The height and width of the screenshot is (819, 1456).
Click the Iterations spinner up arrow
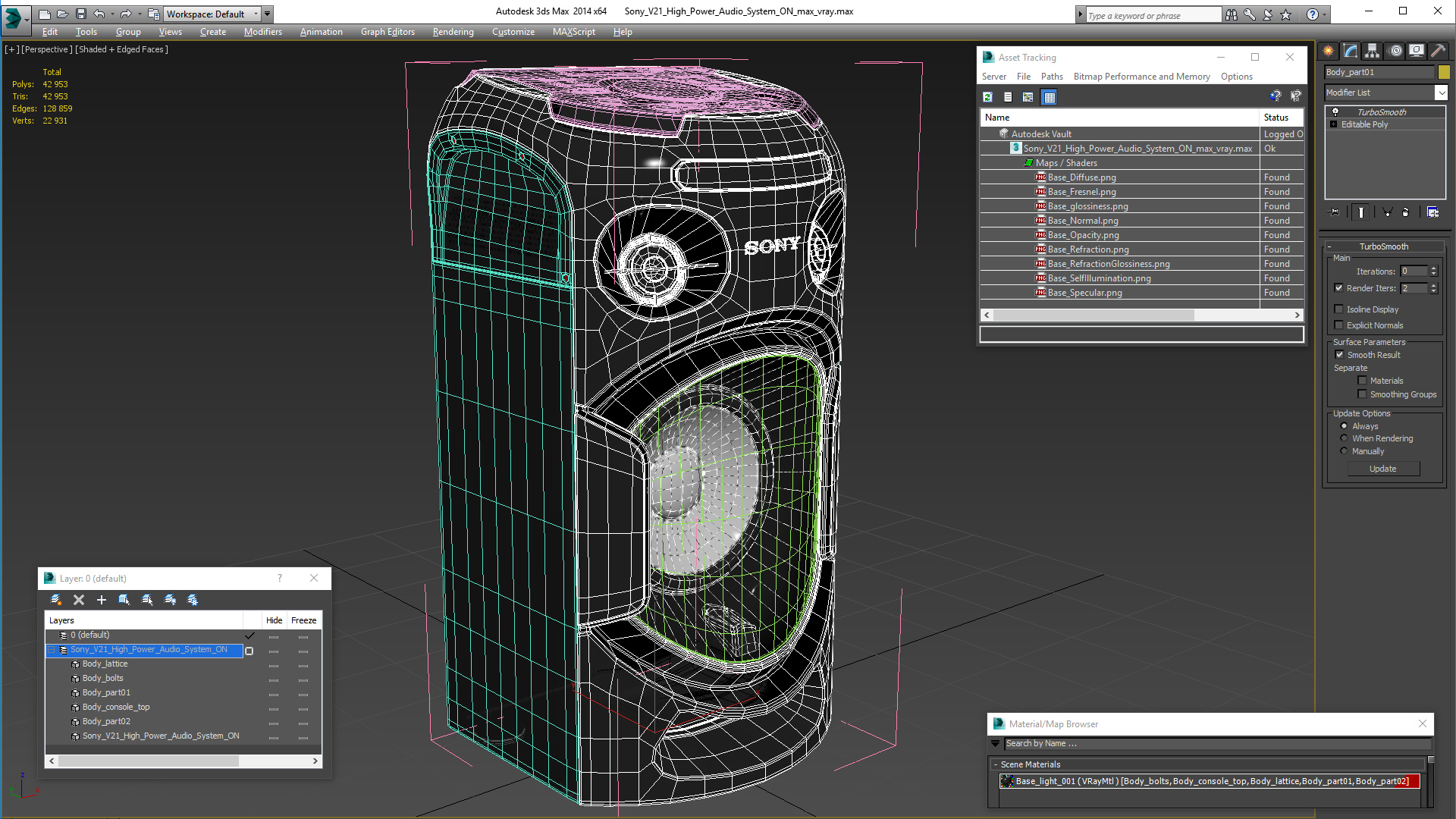(1433, 268)
